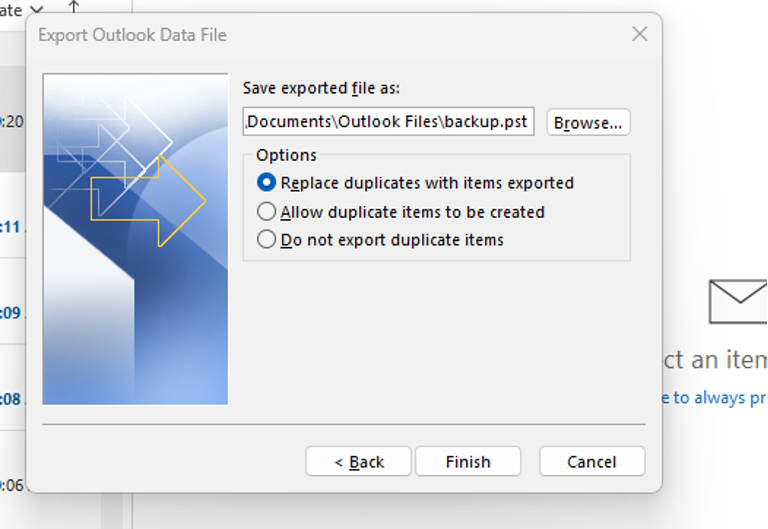
Task: Choose Allow duplicate items to be created
Action: (x=401, y=212)
